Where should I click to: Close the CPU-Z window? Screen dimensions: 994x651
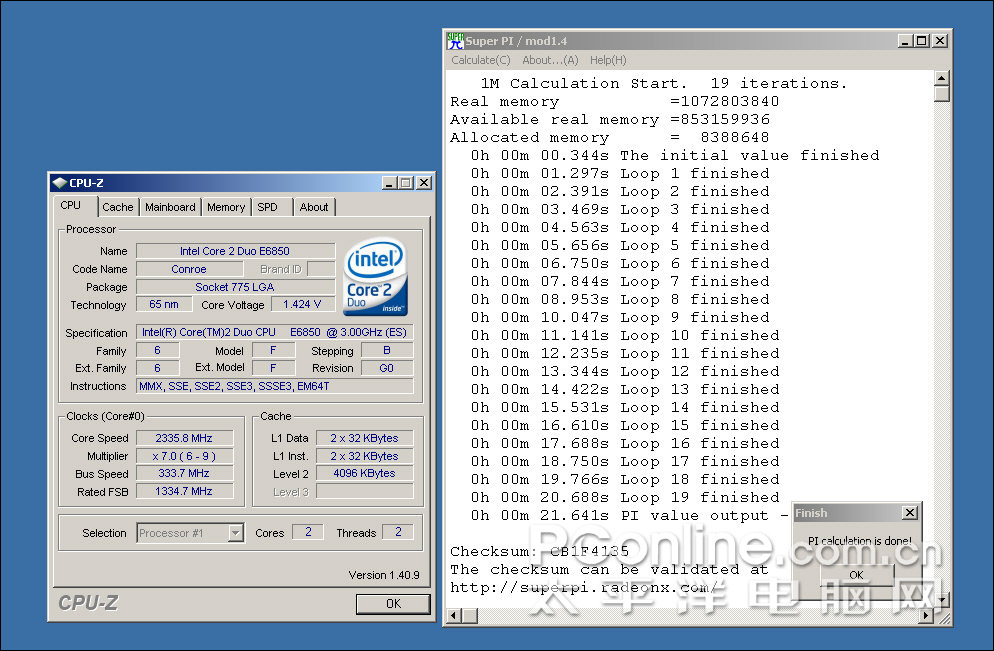tap(423, 183)
